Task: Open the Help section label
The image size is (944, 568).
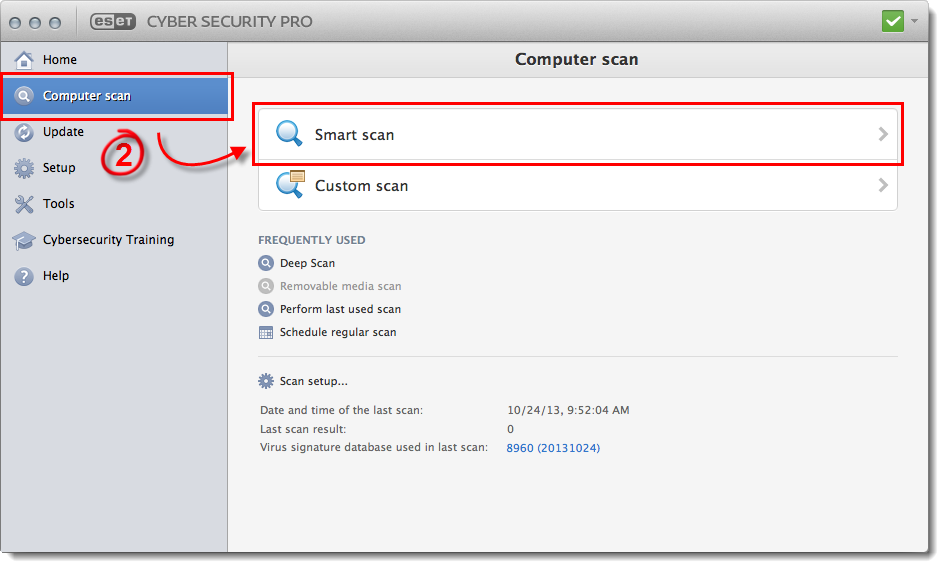Action: click(x=56, y=276)
